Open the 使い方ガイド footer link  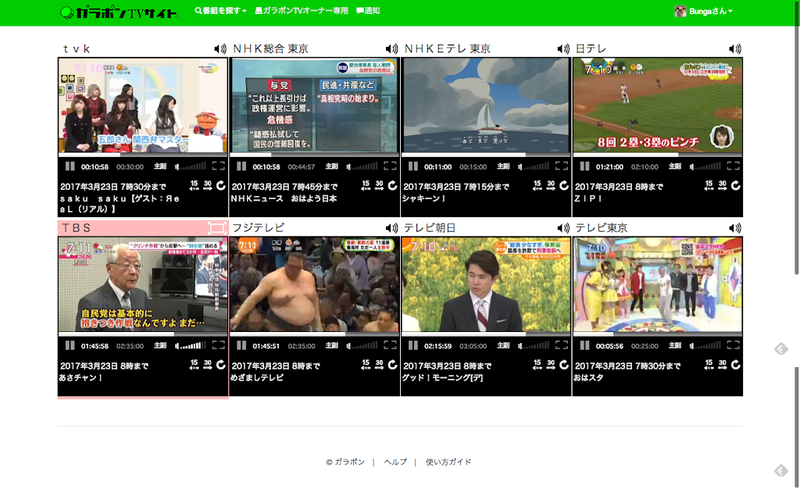[448, 462]
